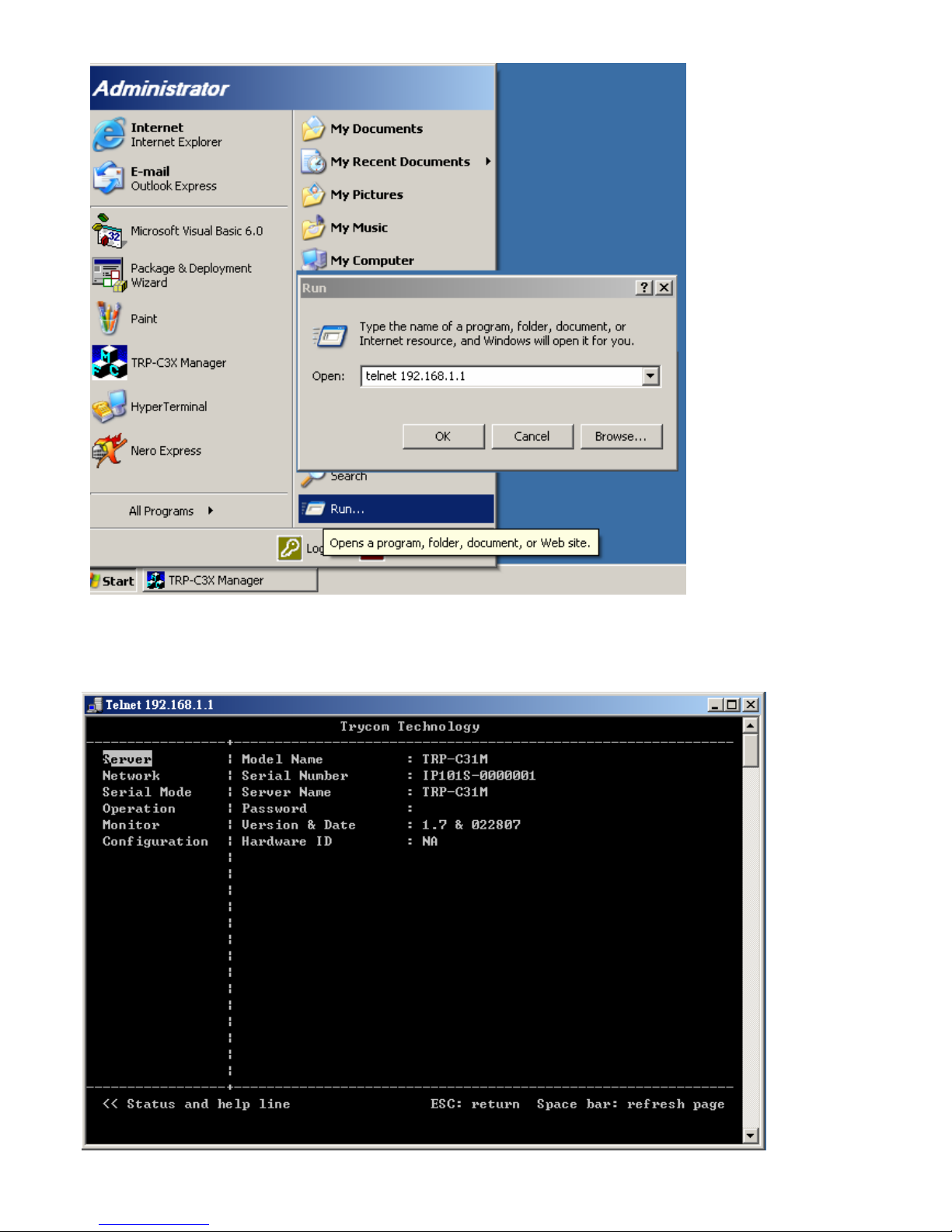Click the Password label in Telnet
Image resolution: width=952 pixels, height=1232 pixels.
click(274, 808)
